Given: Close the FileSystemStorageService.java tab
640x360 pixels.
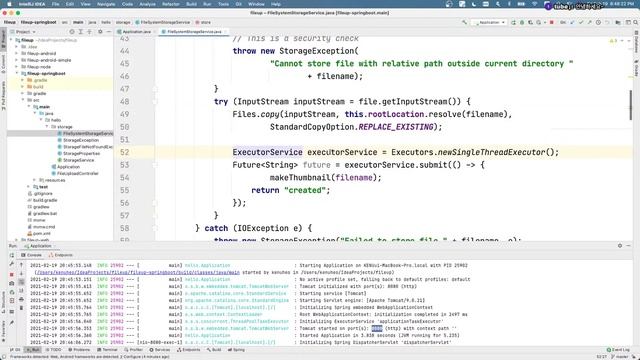Looking at the screenshot, I should [x=225, y=31].
